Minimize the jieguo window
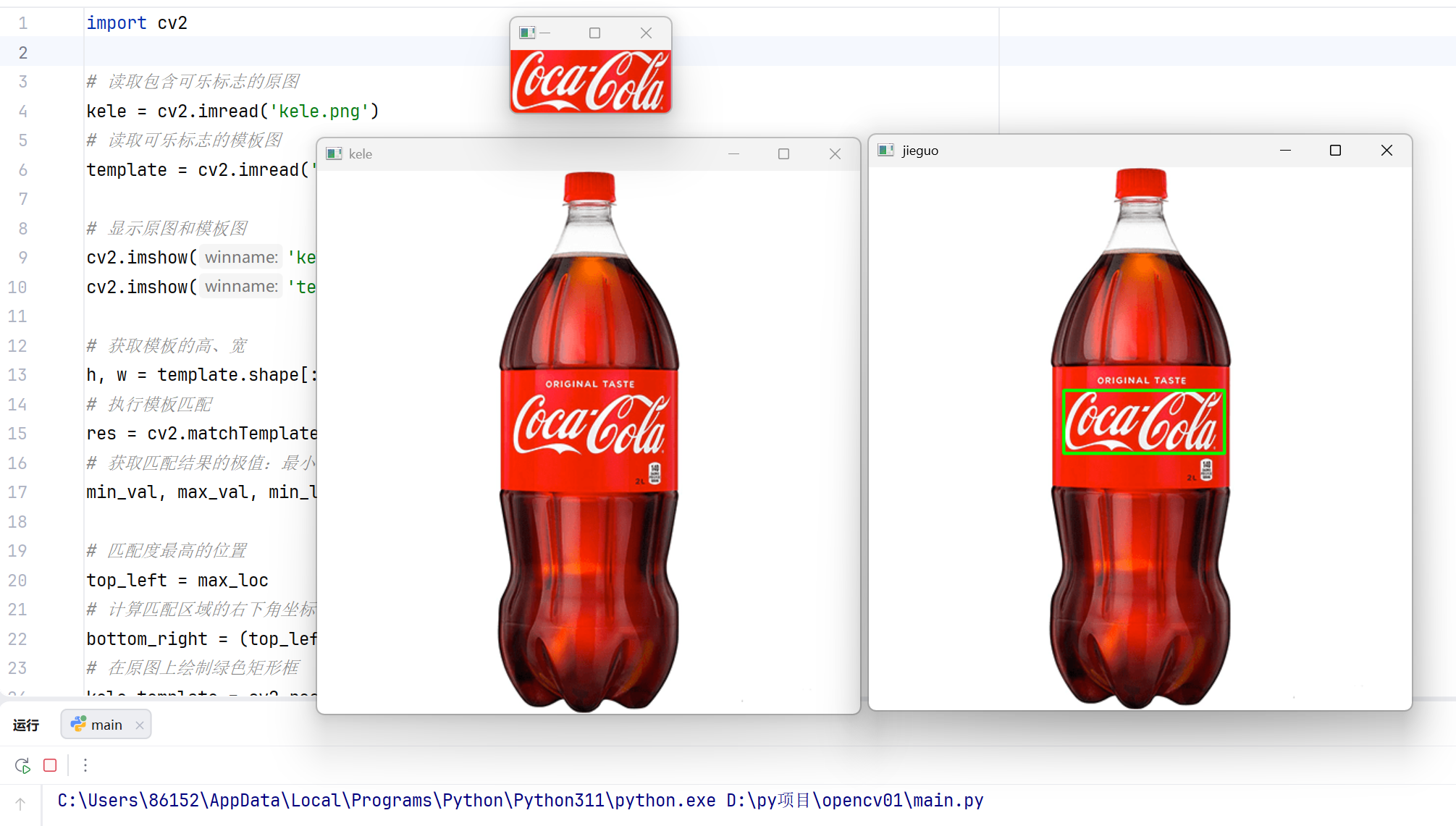This screenshot has width=1456, height=826. 1285,151
